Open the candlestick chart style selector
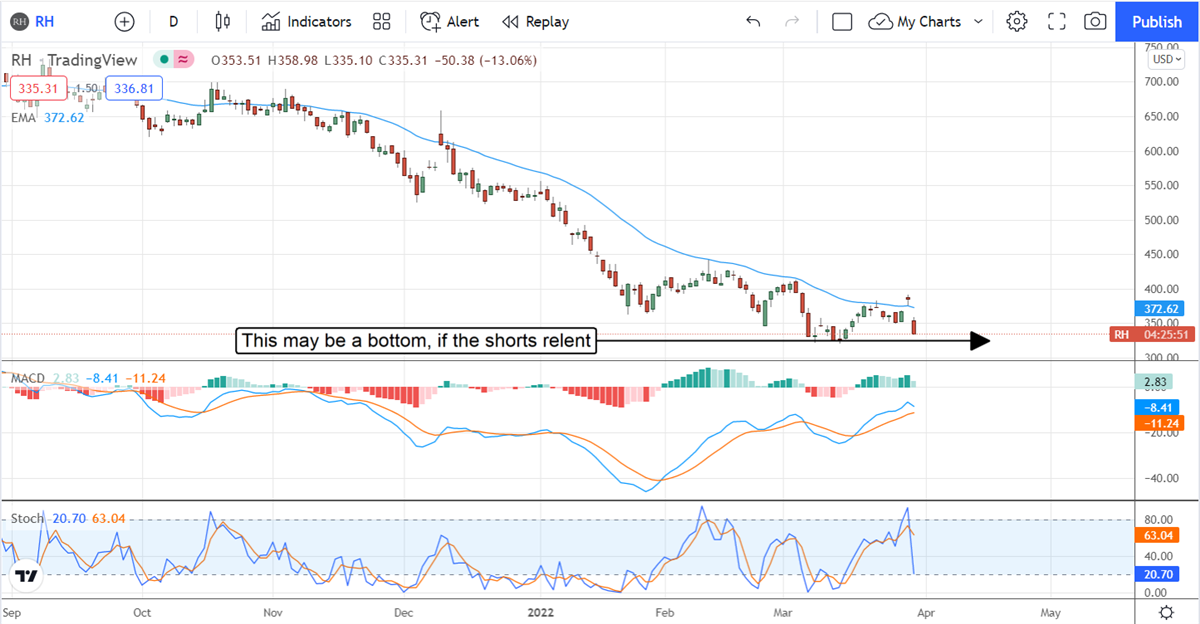 (222, 21)
